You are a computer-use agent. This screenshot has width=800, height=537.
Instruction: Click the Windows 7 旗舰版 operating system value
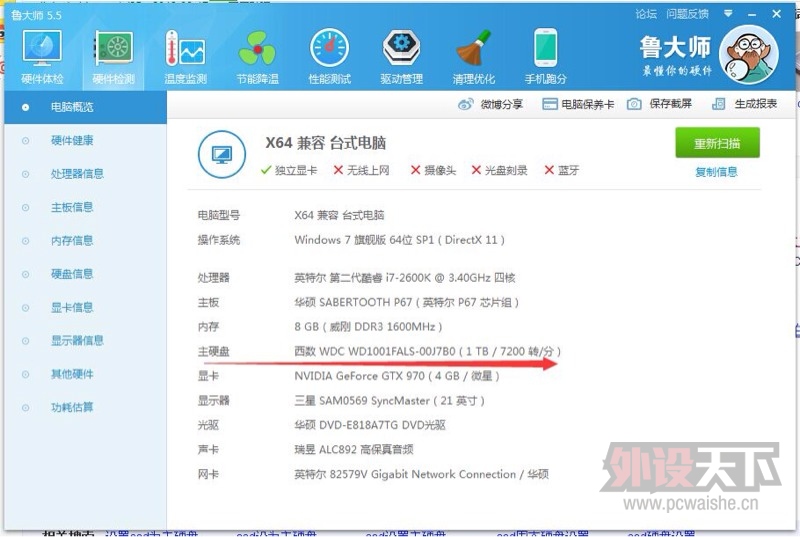coord(399,240)
